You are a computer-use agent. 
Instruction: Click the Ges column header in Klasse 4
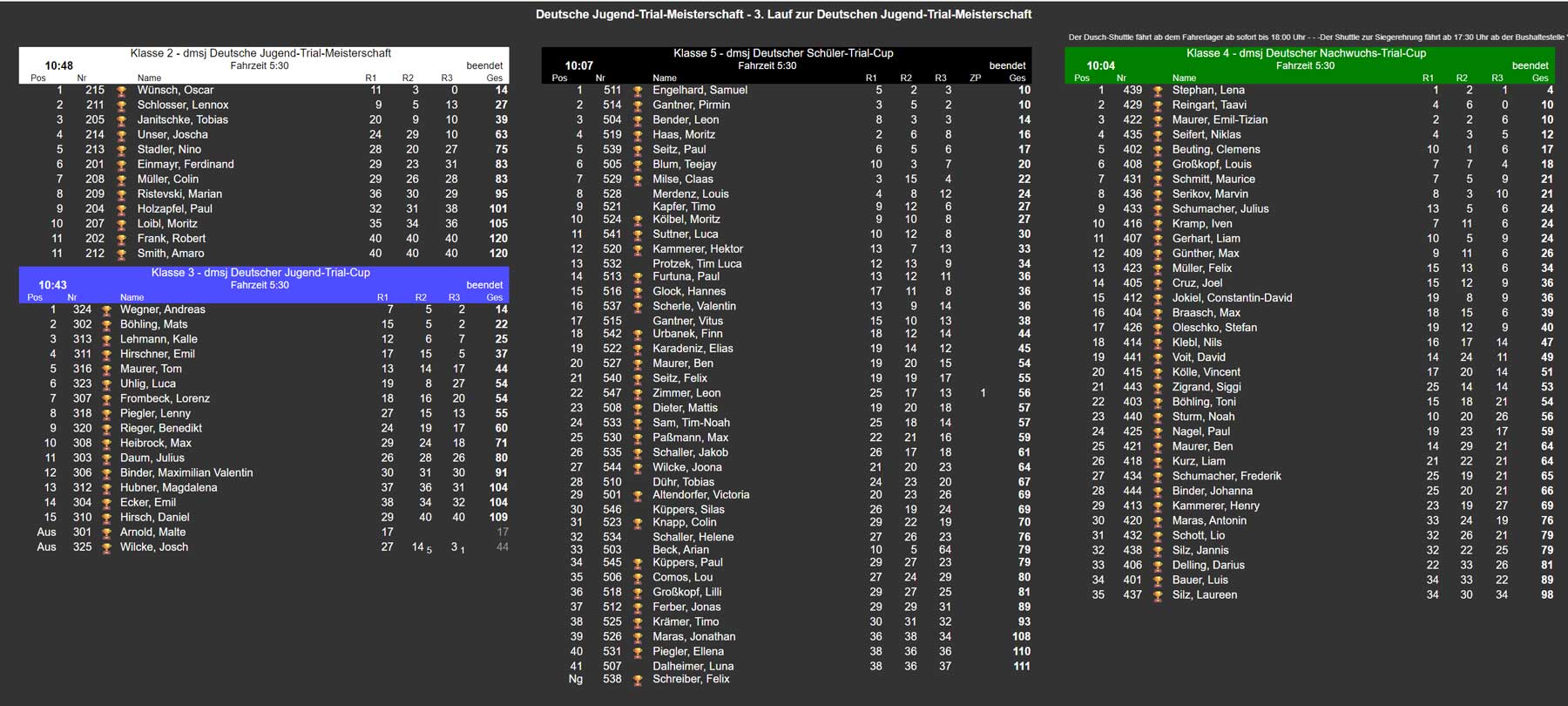coord(1540,78)
